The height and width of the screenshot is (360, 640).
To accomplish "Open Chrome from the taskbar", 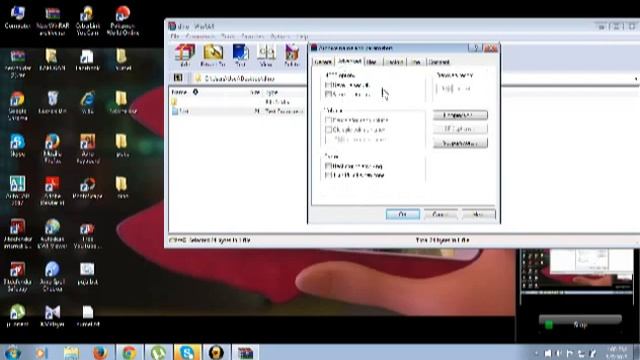I will click(x=129, y=352).
